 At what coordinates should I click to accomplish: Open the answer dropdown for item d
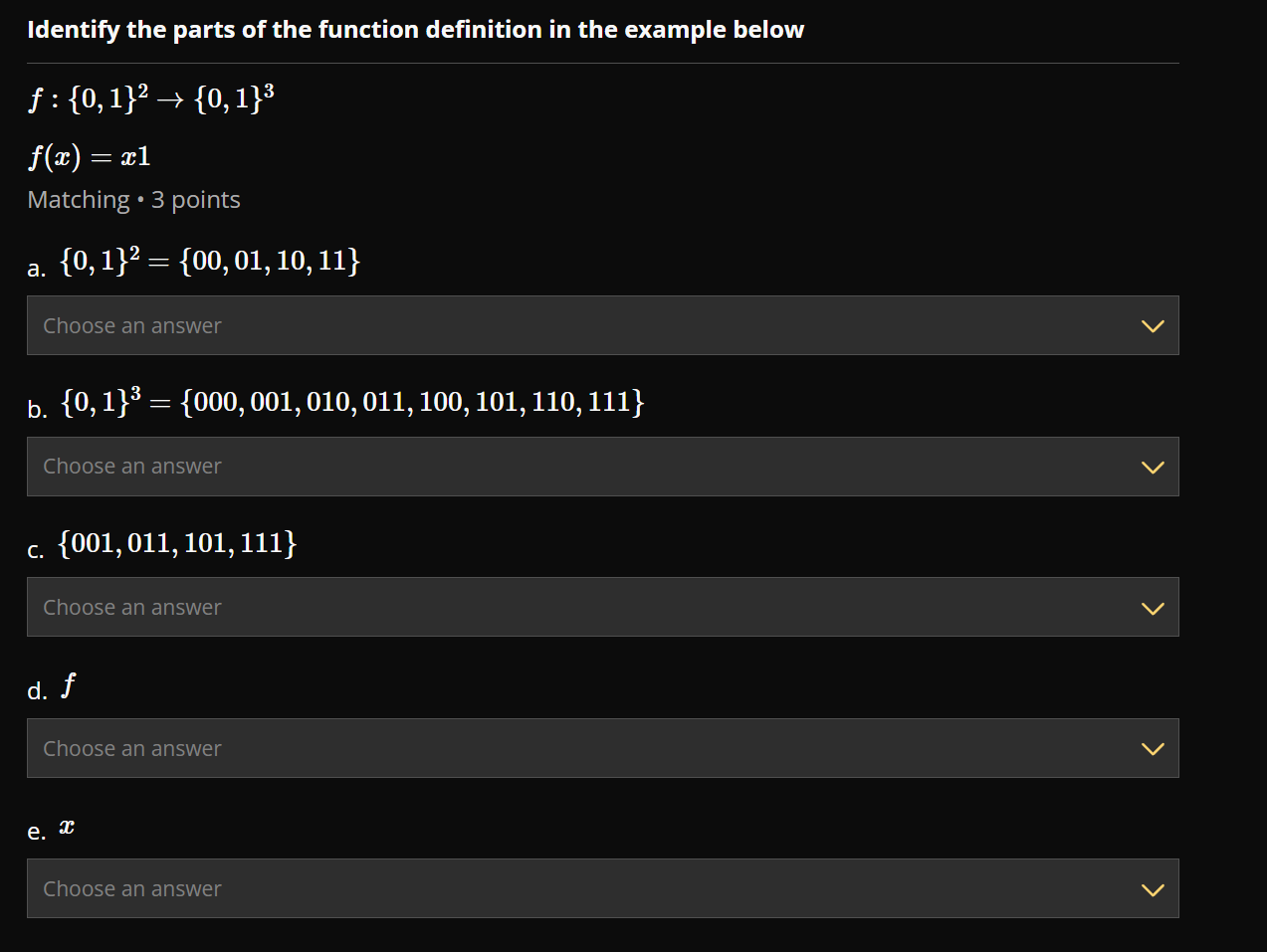[602, 748]
